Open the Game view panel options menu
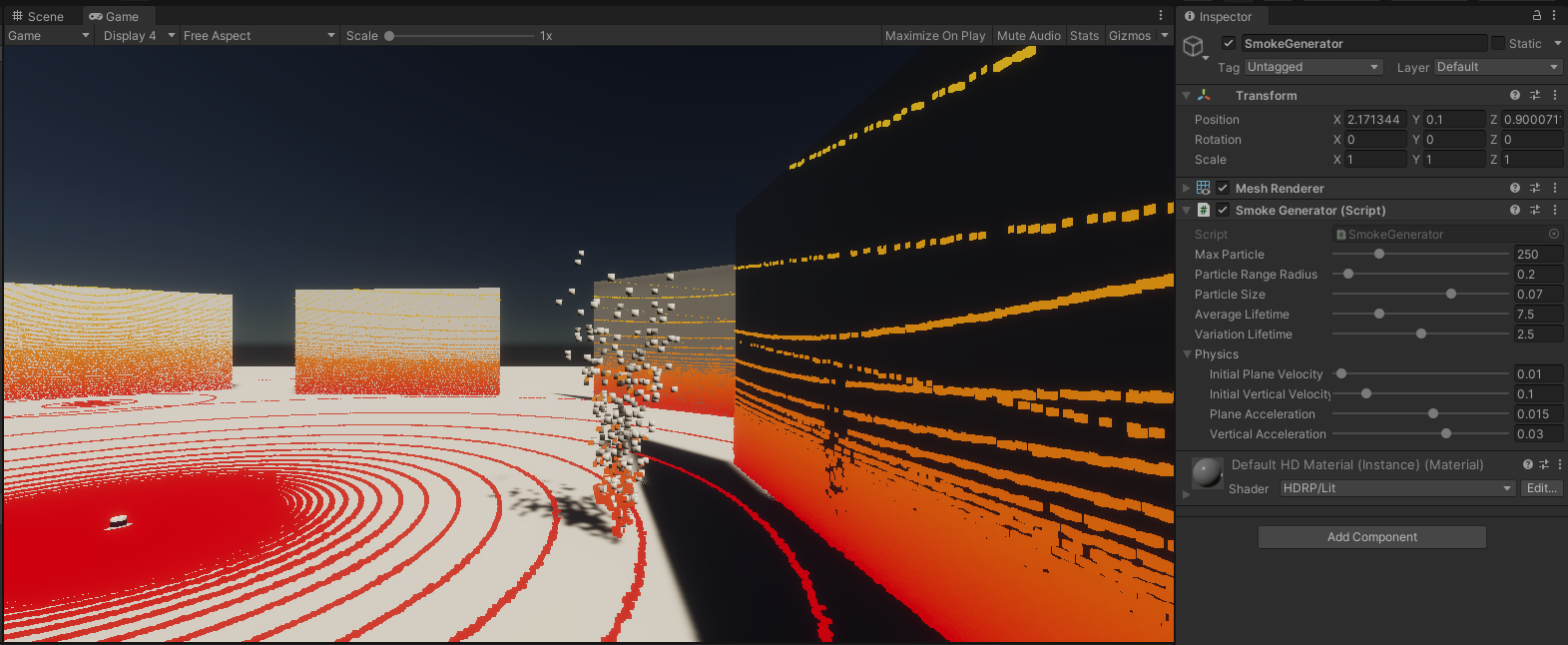Image resolution: width=1568 pixels, height=645 pixels. tap(1161, 16)
